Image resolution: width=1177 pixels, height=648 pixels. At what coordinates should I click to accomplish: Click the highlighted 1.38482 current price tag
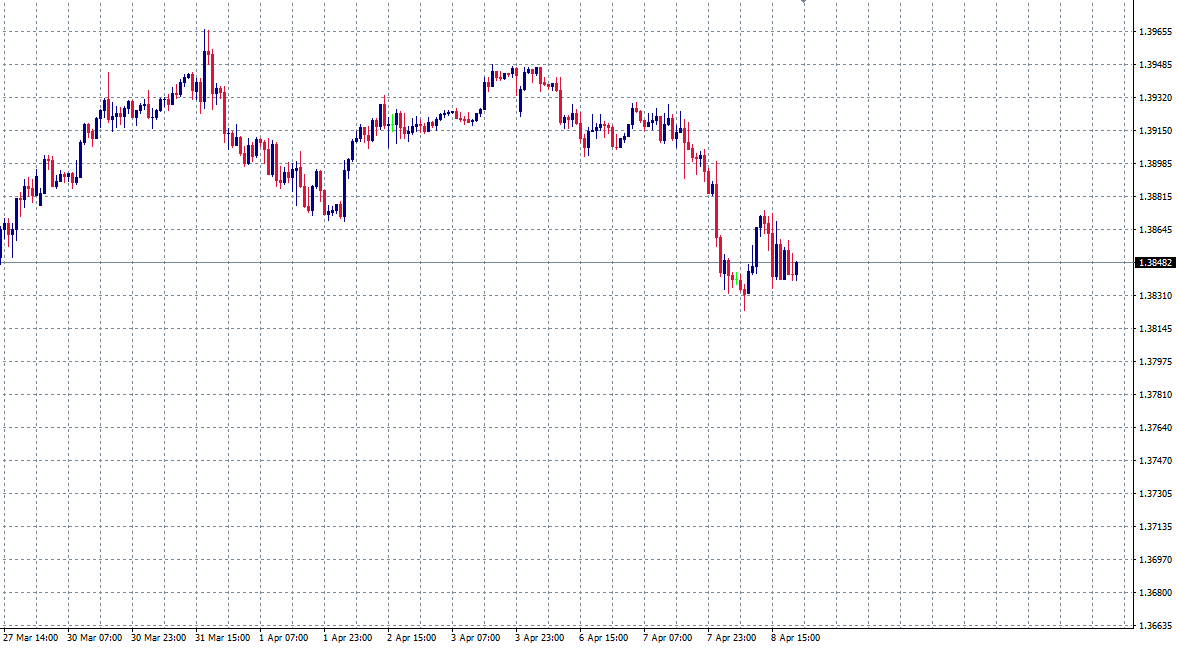(x=1157, y=262)
